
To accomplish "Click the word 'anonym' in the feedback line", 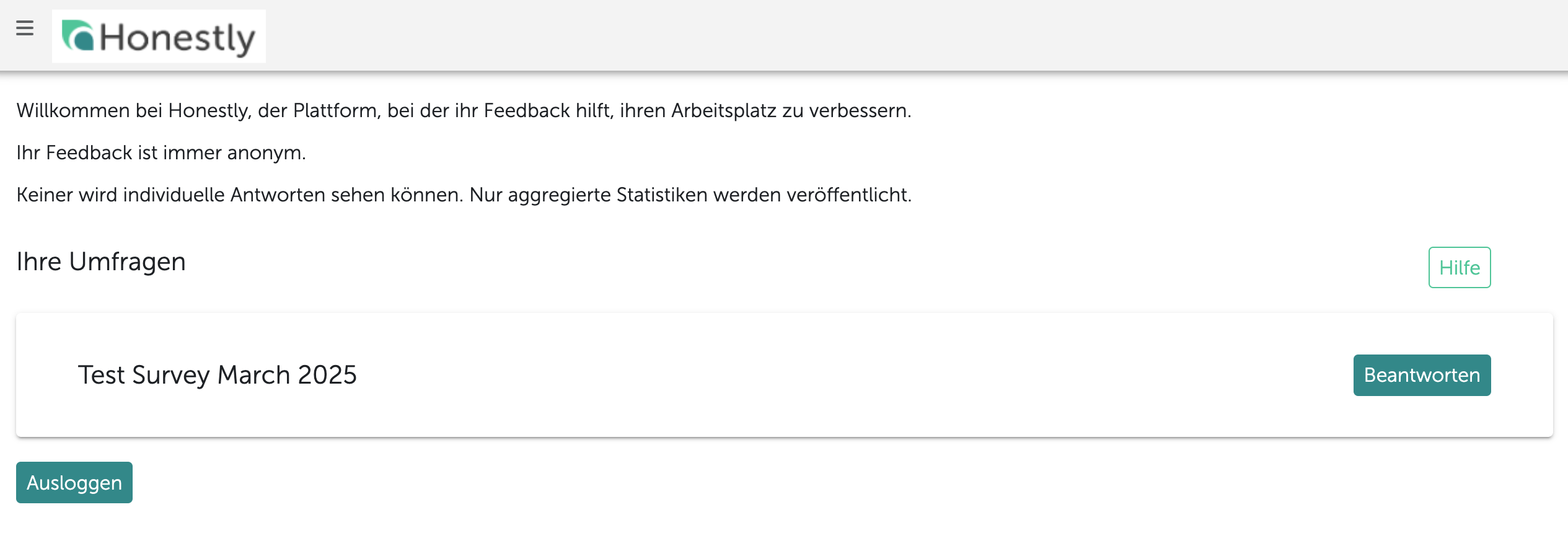I will pyautogui.click(x=266, y=152).
